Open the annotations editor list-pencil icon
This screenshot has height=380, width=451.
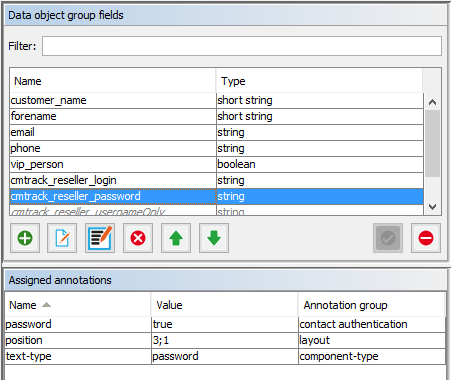point(100,238)
